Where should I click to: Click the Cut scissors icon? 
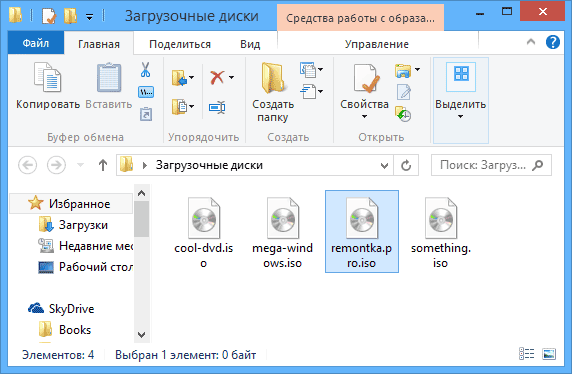[x=146, y=69]
